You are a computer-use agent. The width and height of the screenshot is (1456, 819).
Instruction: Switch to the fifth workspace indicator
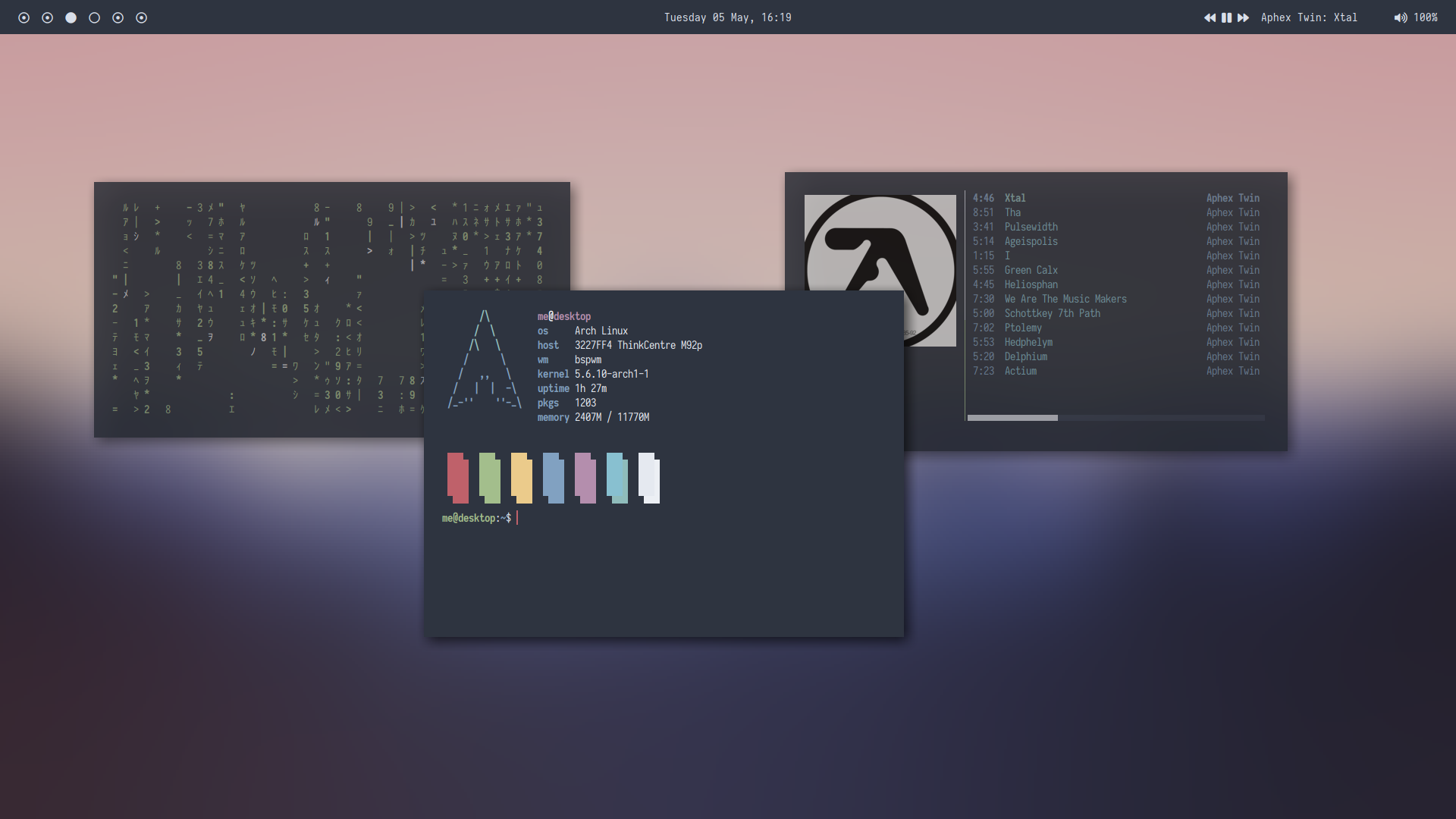[118, 17]
